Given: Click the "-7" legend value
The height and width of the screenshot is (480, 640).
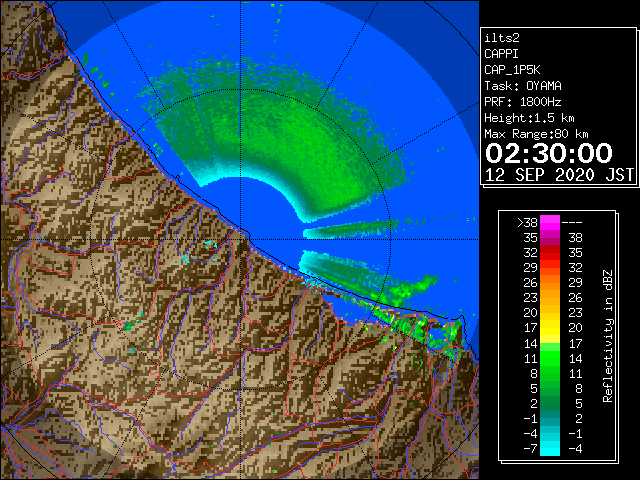Looking at the screenshot, I should (530, 448).
